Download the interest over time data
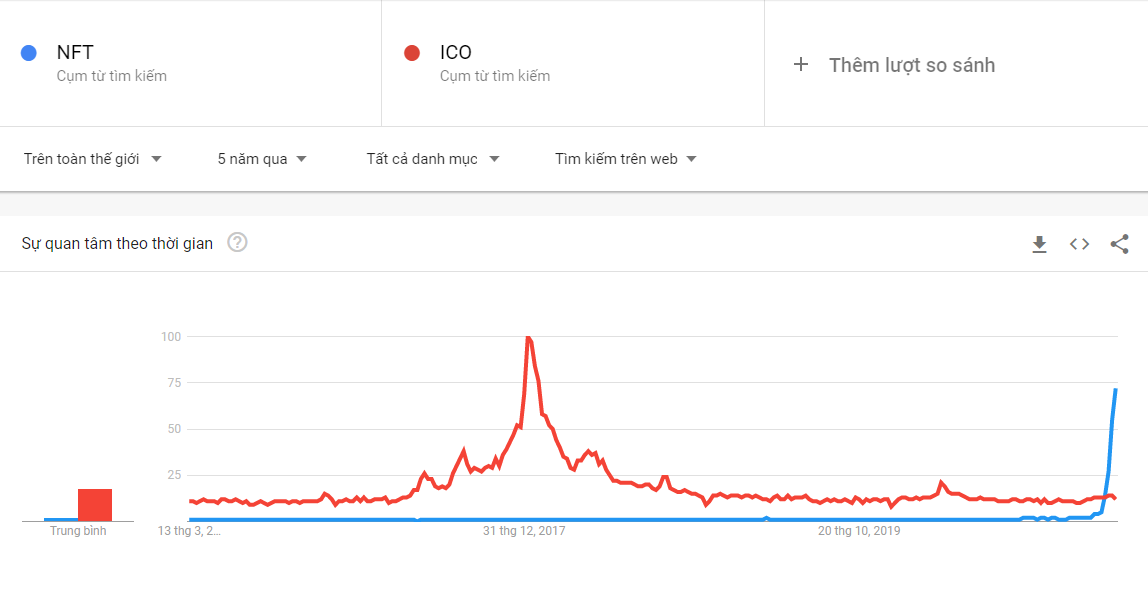The height and width of the screenshot is (605, 1148). [x=1039, y=244]
